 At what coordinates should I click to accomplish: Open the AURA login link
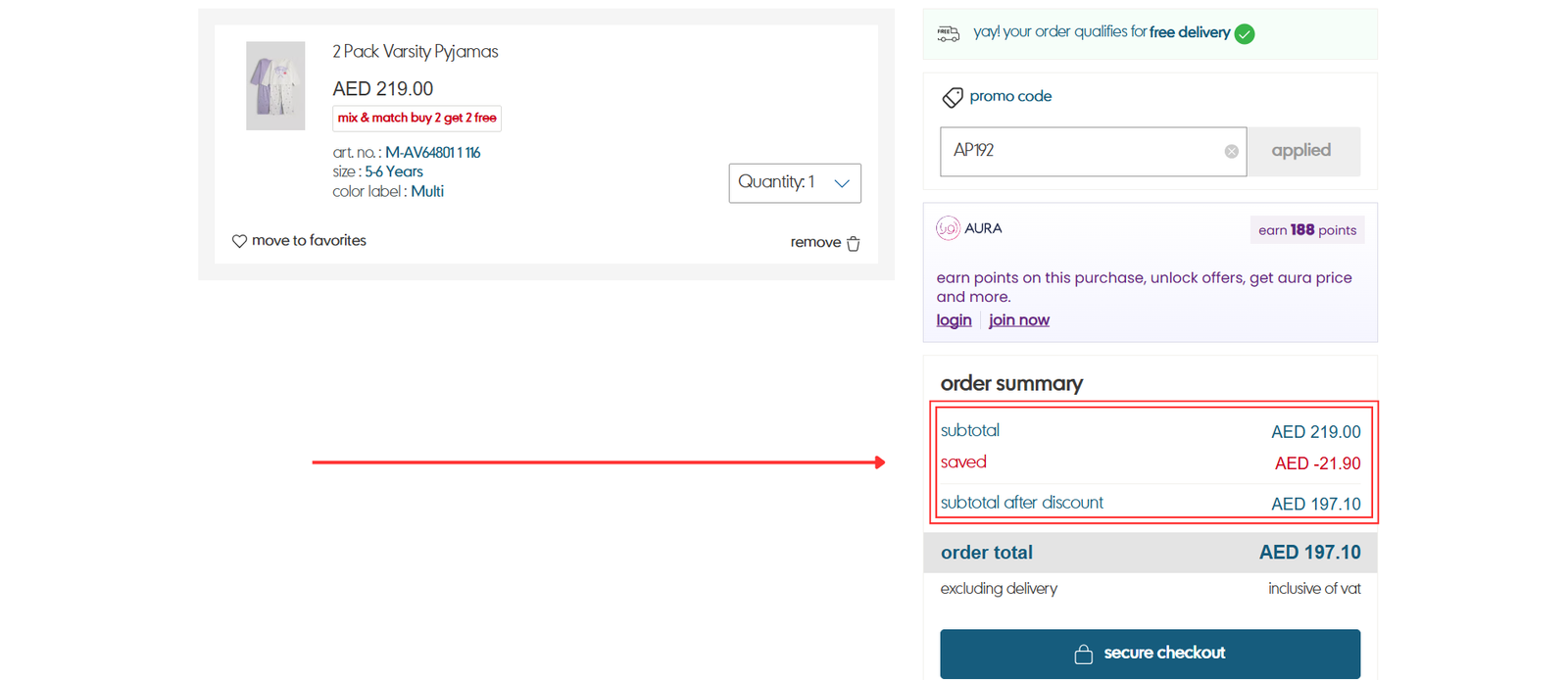pyautogui.click(x=954, y=320)
